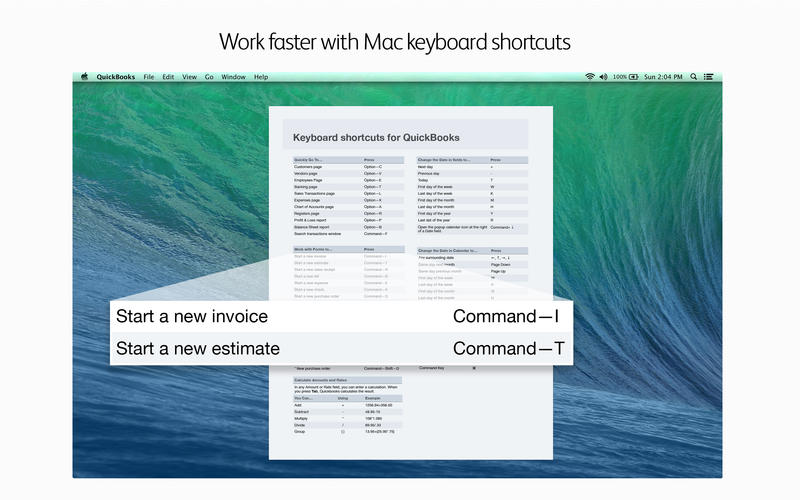Click the battery status icon
The image size is (800, 500).
click(x=634, y=77)
